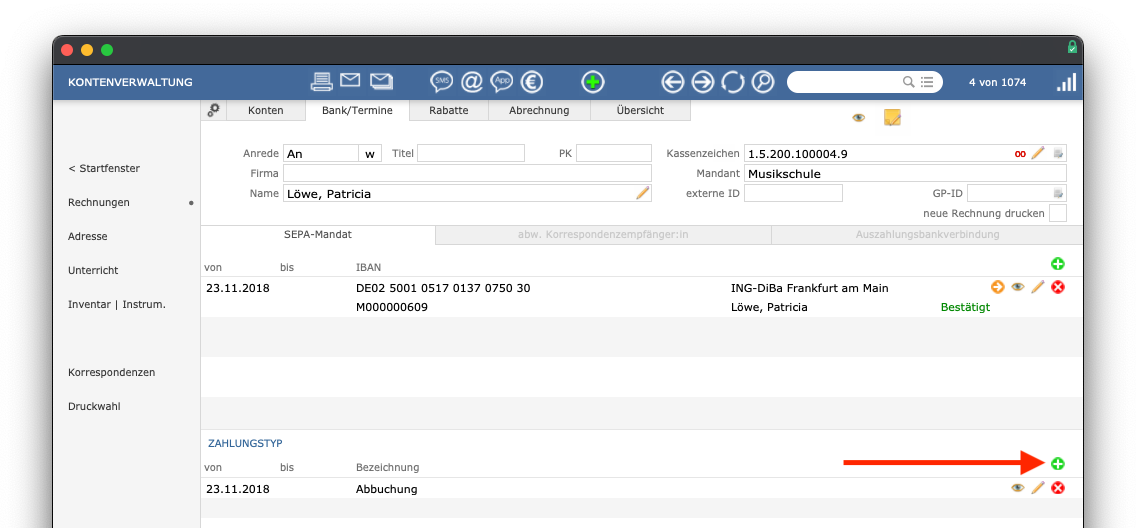Click the gears settings icon left of Konten tab
Viewport: 1139px width, 528px height.
tap(214, 110)
